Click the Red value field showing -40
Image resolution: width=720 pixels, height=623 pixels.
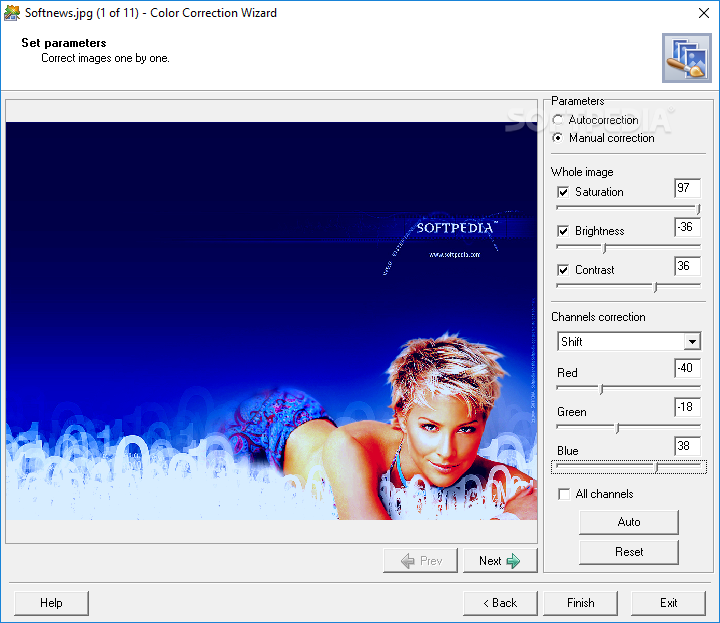(687, 368)
